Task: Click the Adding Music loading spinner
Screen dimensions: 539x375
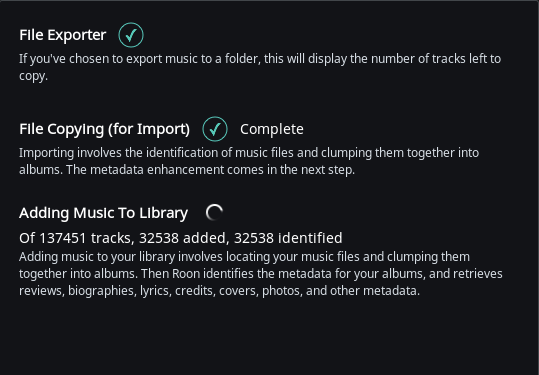Action: point(214,212)
